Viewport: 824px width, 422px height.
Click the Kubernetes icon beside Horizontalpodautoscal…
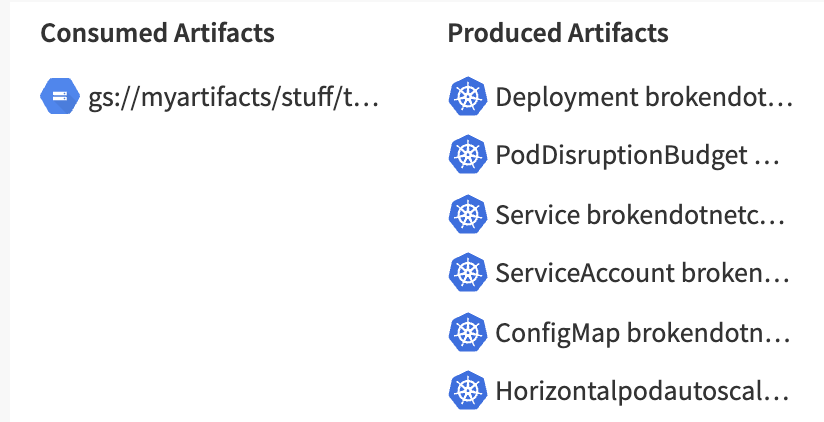pos(468,390)
